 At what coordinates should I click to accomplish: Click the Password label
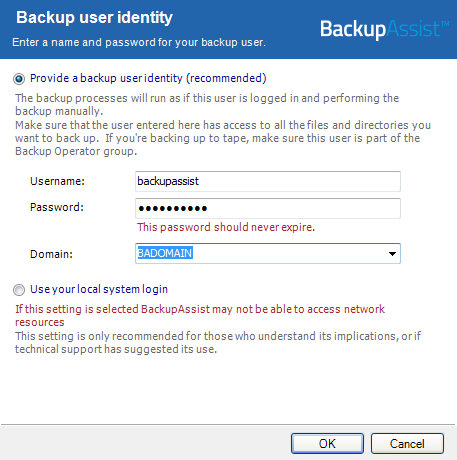coord(57,207)
